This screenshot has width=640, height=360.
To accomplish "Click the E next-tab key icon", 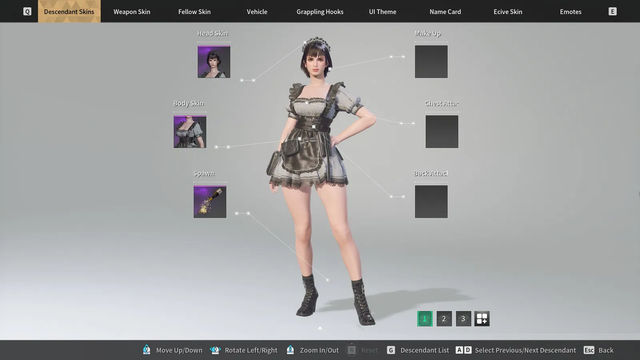I will click(613, 11).
